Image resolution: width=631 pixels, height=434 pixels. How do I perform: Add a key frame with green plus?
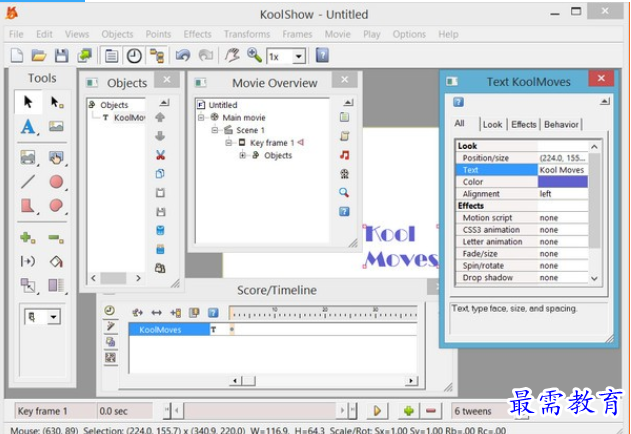click(x=408, y=411)
